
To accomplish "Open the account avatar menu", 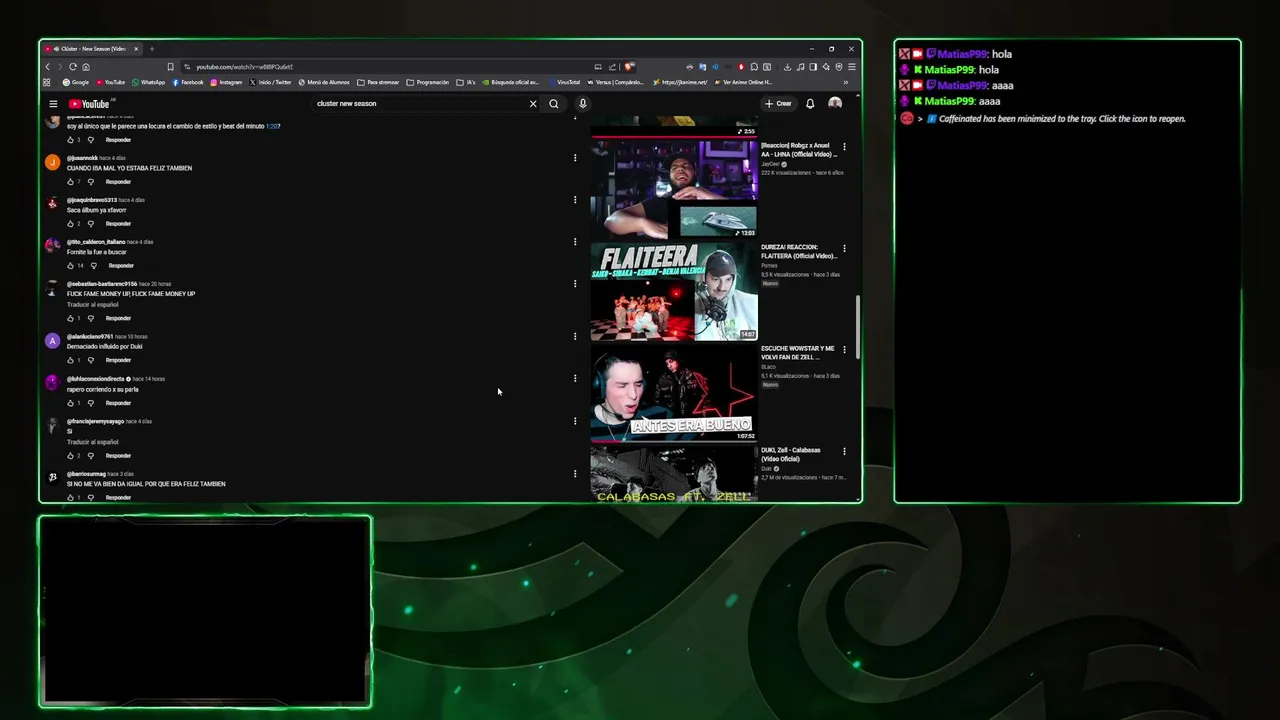I will click(835, 104).
